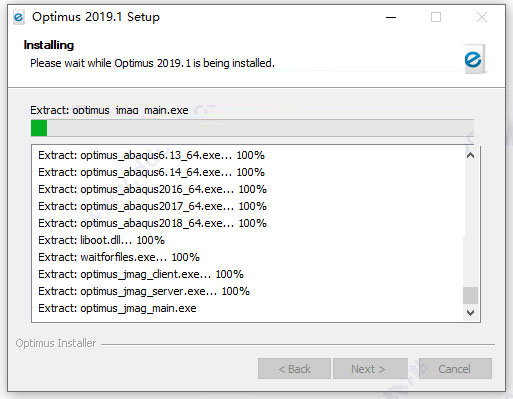Click the scroll down arrow in log list
Image resolution: width=513 pixels, height=399 pixels.
470,313
